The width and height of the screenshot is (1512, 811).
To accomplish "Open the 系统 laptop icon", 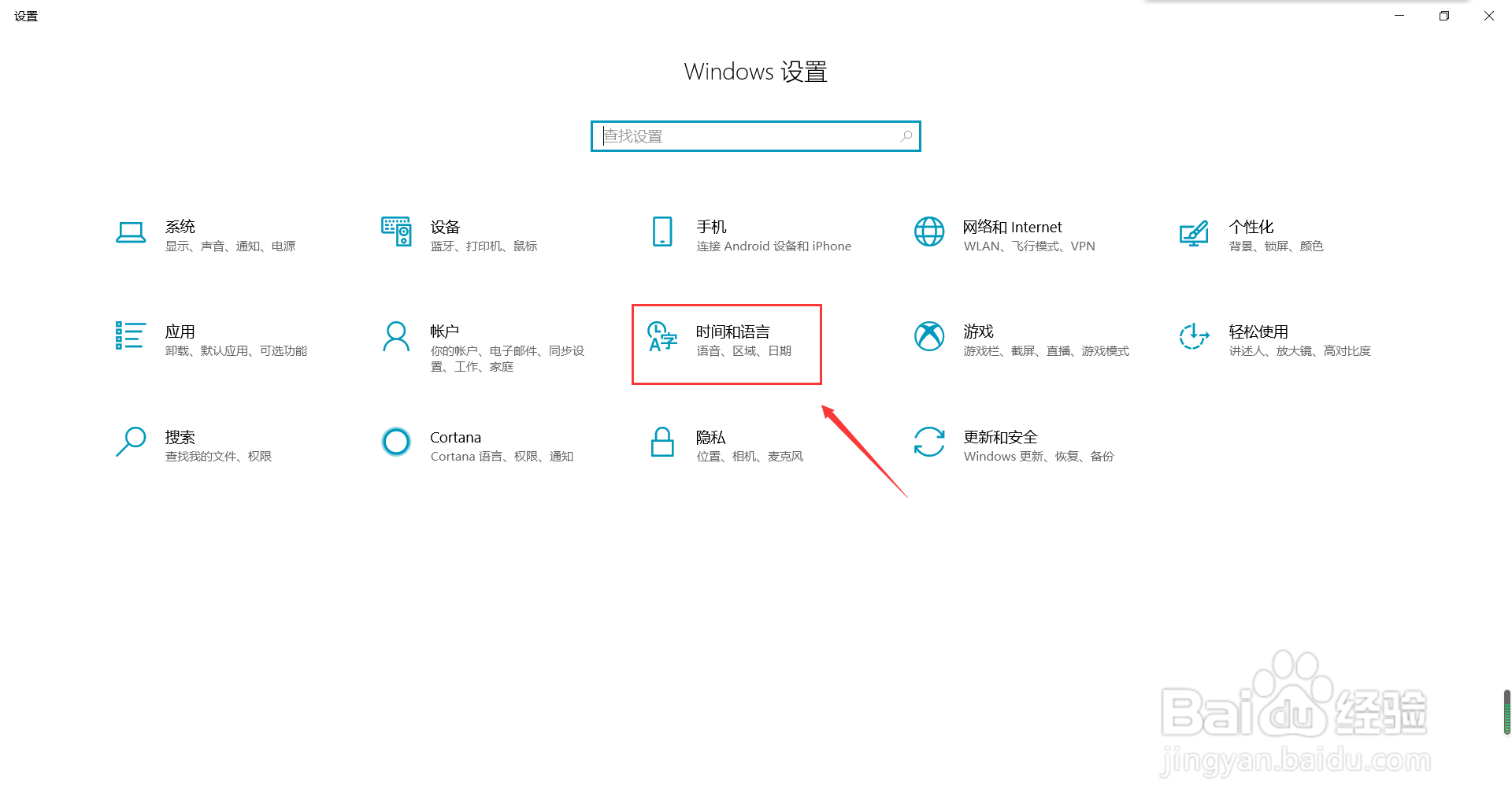I will 131,232.
